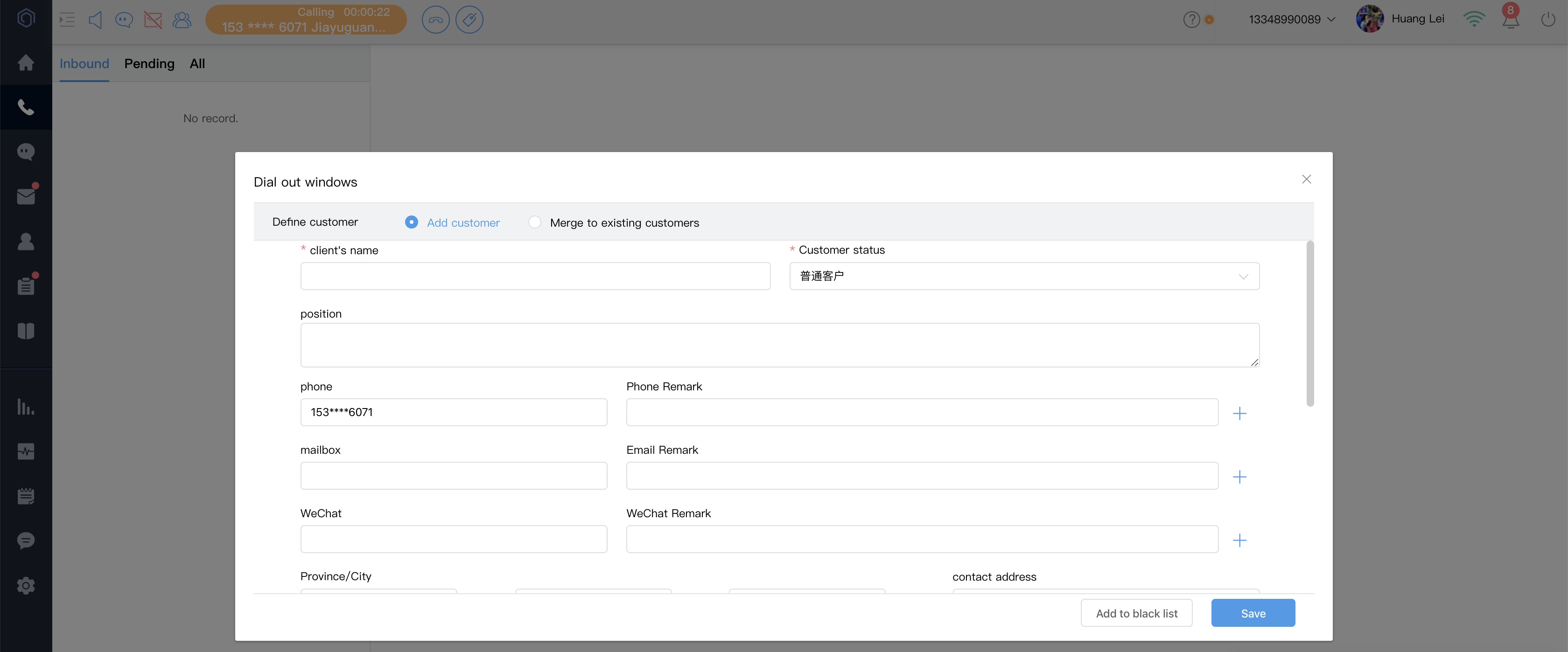Open the Home icon in sidebar
Image resolution: width=1568 pixels, height=652 pixels.
coord(26,62)
